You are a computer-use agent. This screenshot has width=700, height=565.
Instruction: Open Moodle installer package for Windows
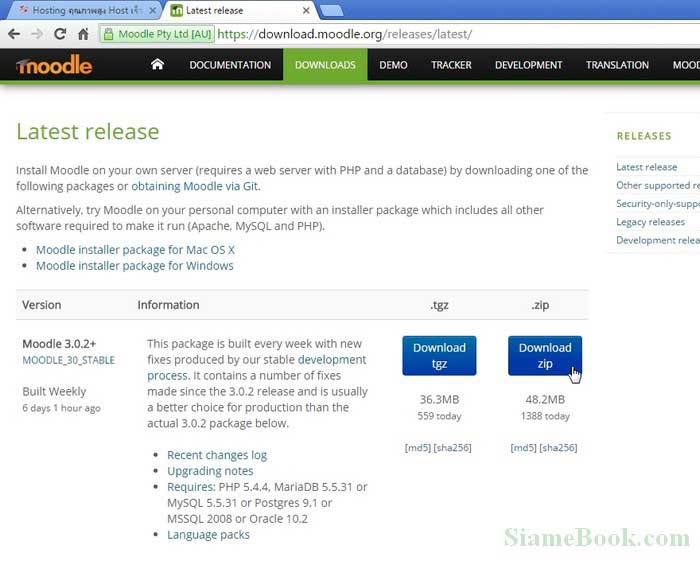click(x=135, y=266)
